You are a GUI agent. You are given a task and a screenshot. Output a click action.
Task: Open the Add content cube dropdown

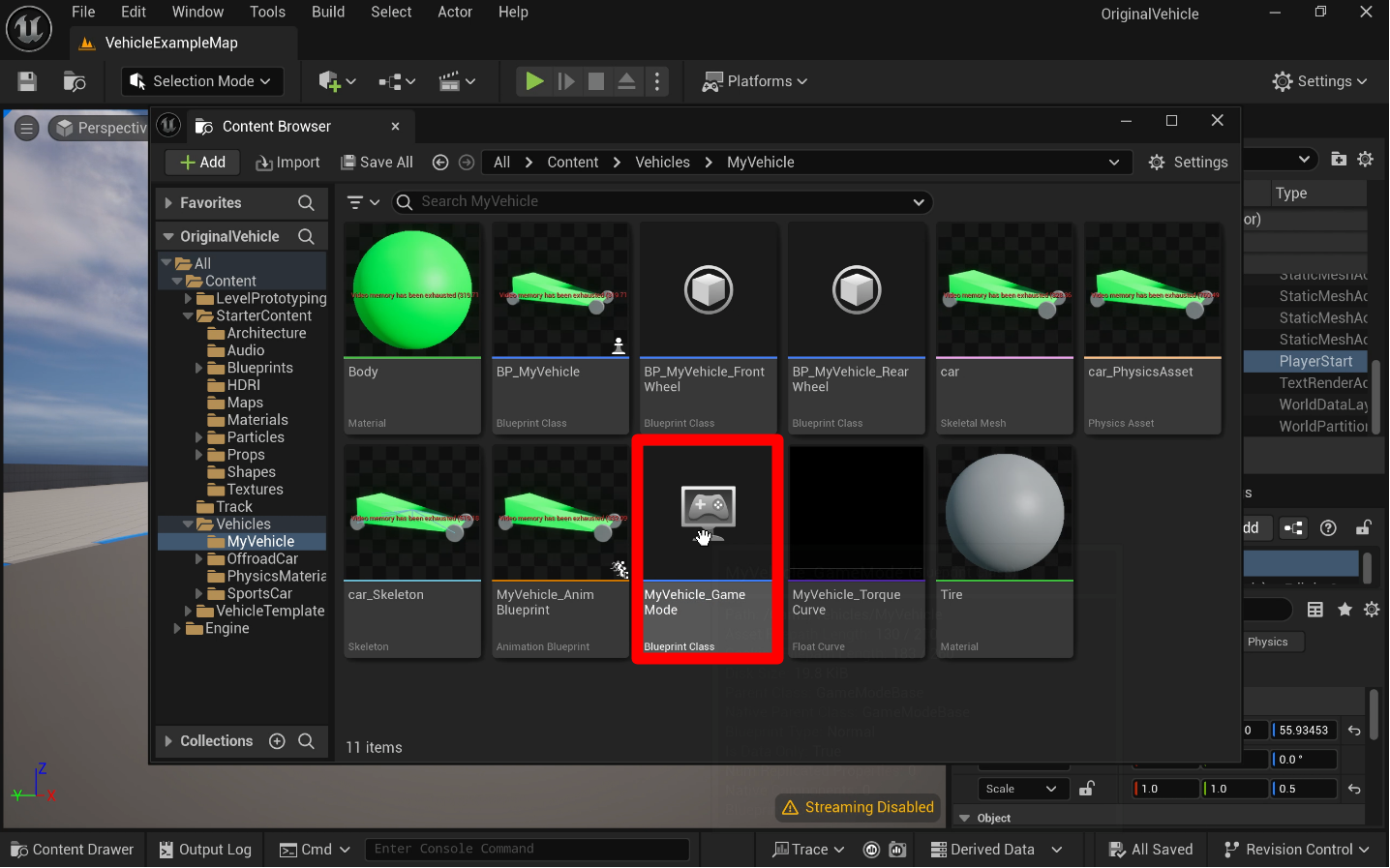(338, 81)
